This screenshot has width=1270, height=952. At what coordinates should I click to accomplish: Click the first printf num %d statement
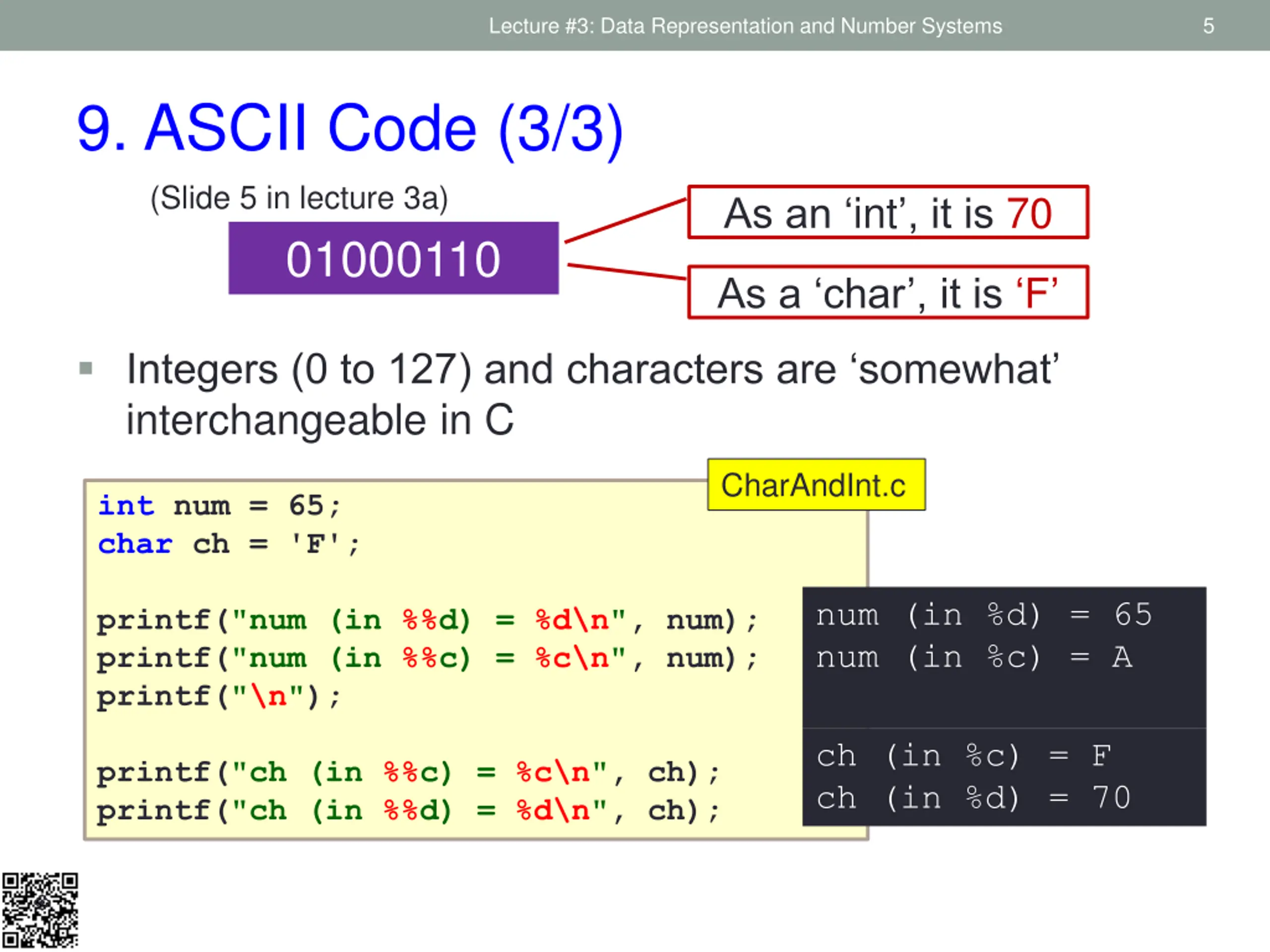point(427,621)
